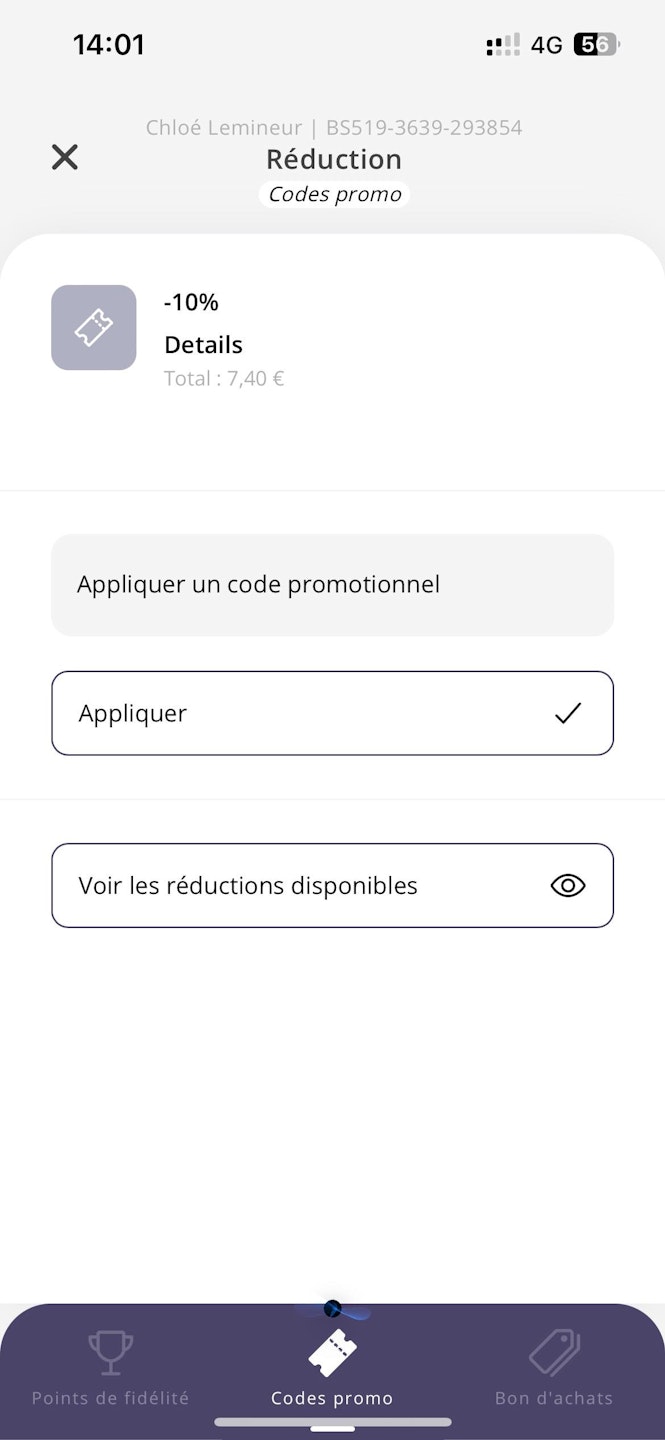Tap the Codes promo subtitle pill
Viewport: 665px width, 1440px height.
click(x=334, y=194)
